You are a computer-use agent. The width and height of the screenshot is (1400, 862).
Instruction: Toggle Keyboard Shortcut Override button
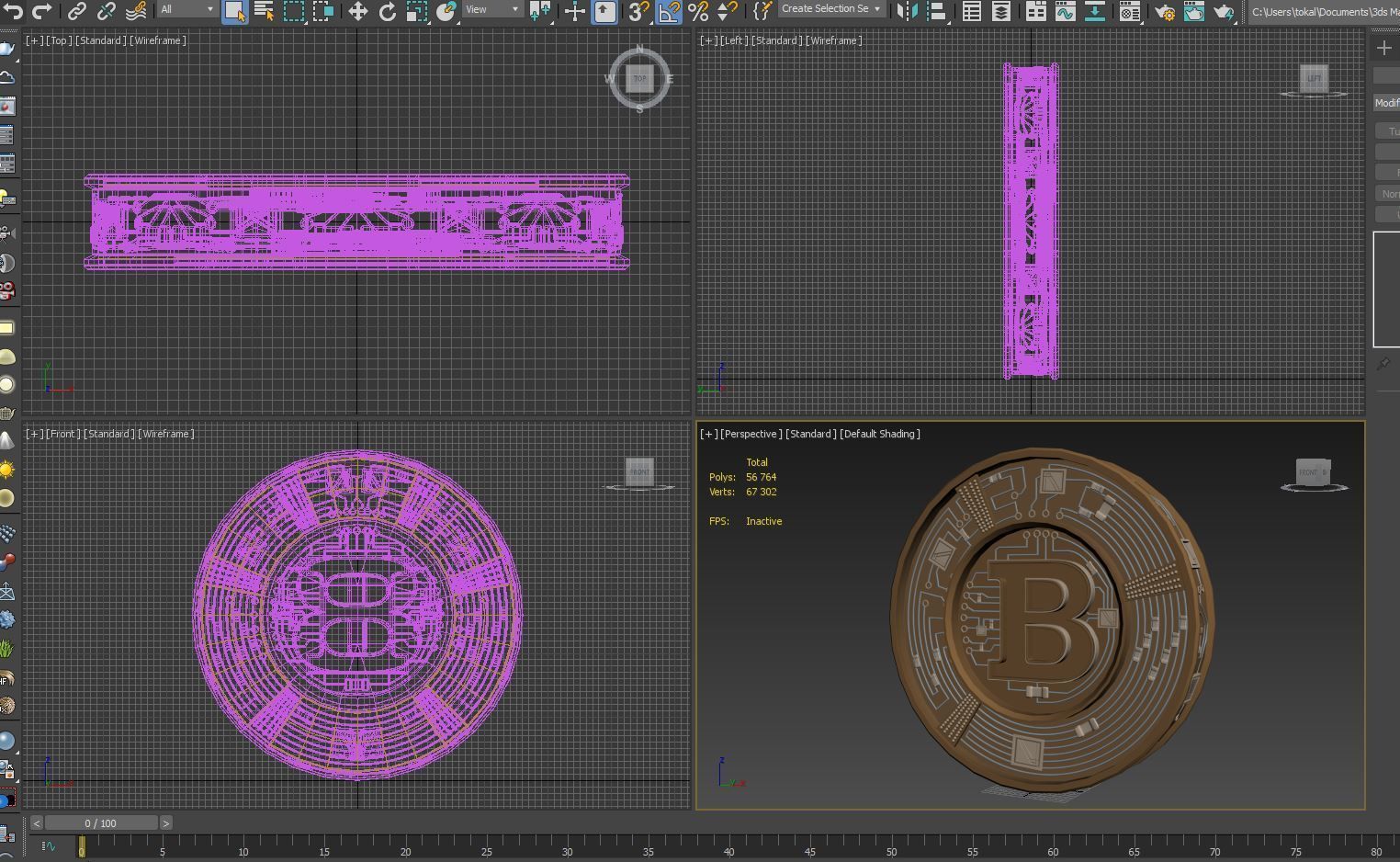[604, 11]
